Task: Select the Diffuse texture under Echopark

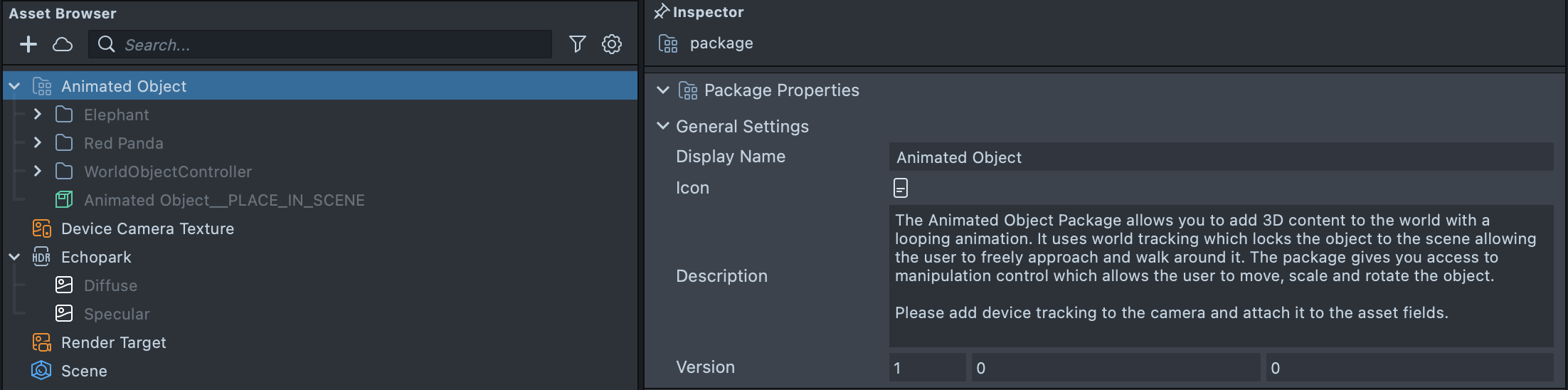Action: click(x=110, y=285)
